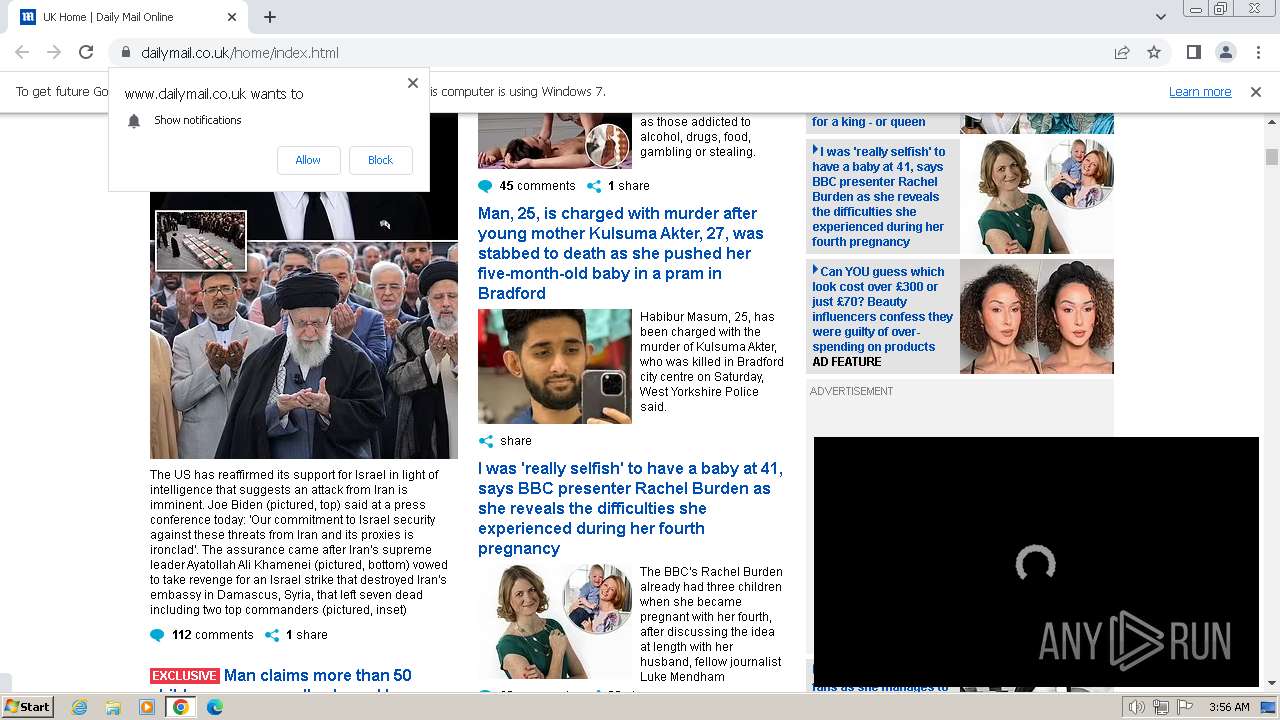
Task: Open Rachel Burden thumbnail in main column
Action: (555, 621)
